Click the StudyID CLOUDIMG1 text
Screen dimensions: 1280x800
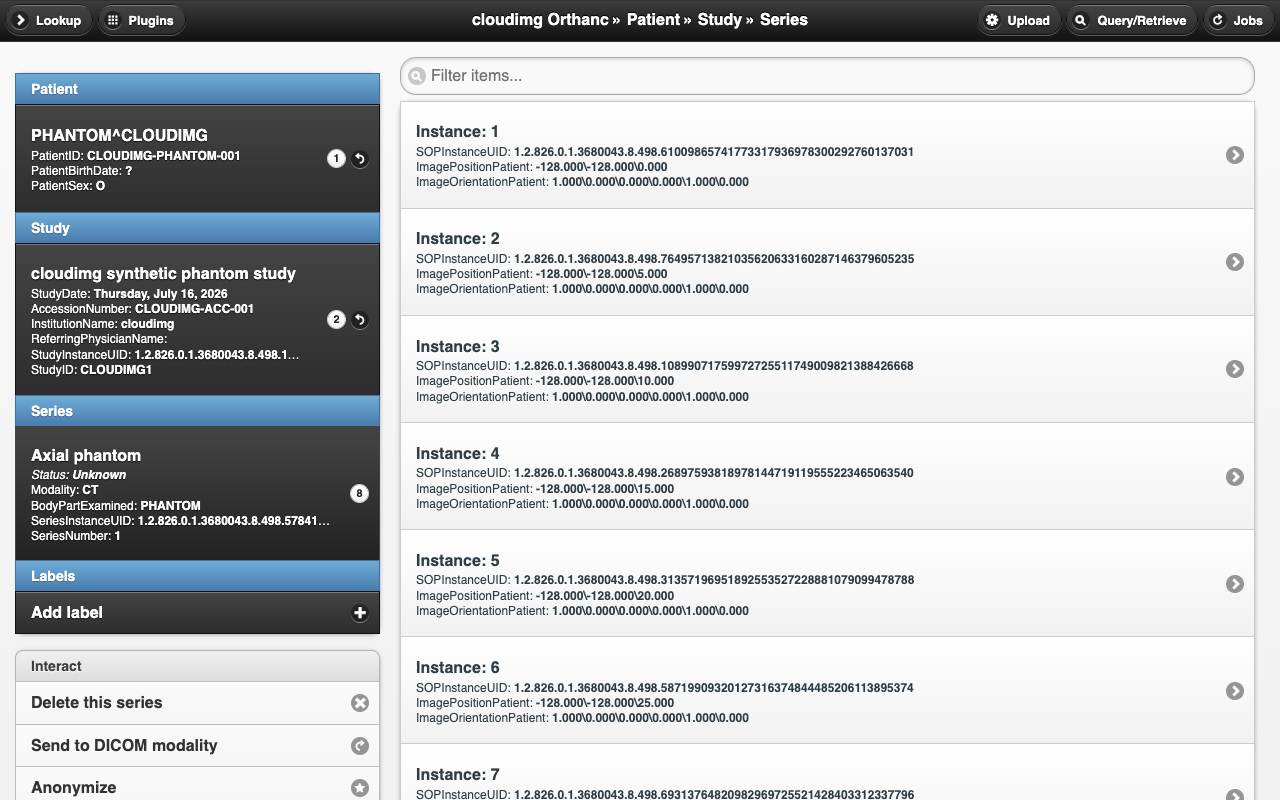pyautogui.click(x=91, y=370)
